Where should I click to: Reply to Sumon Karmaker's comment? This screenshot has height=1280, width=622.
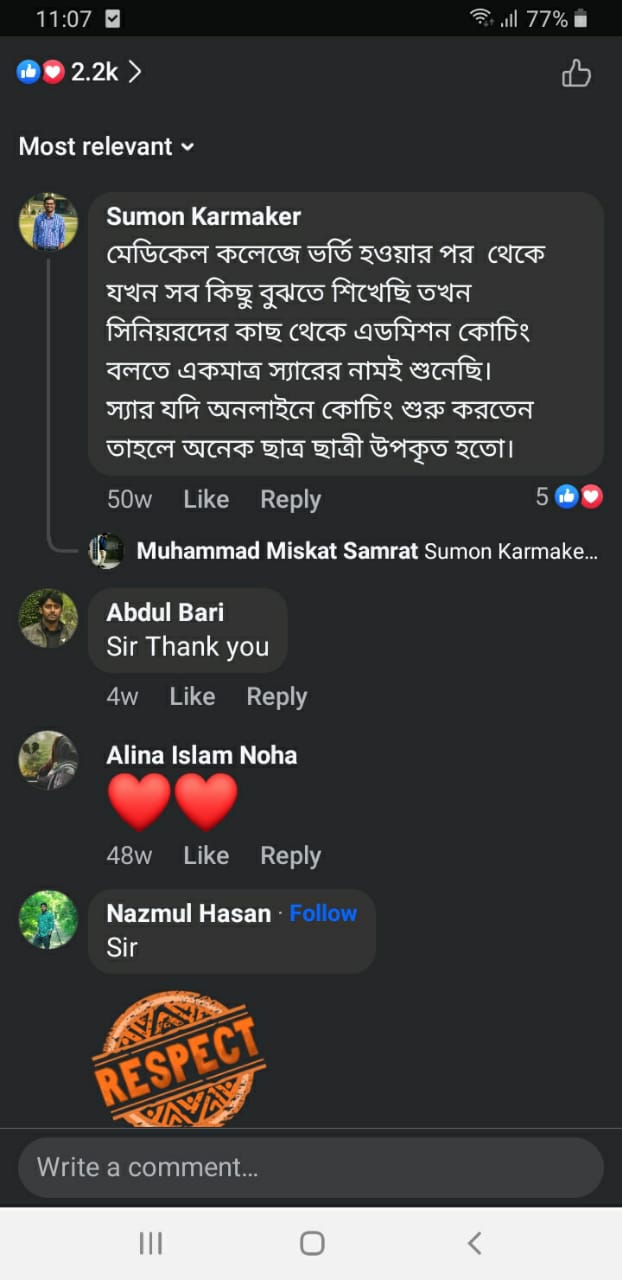[290, 499]
